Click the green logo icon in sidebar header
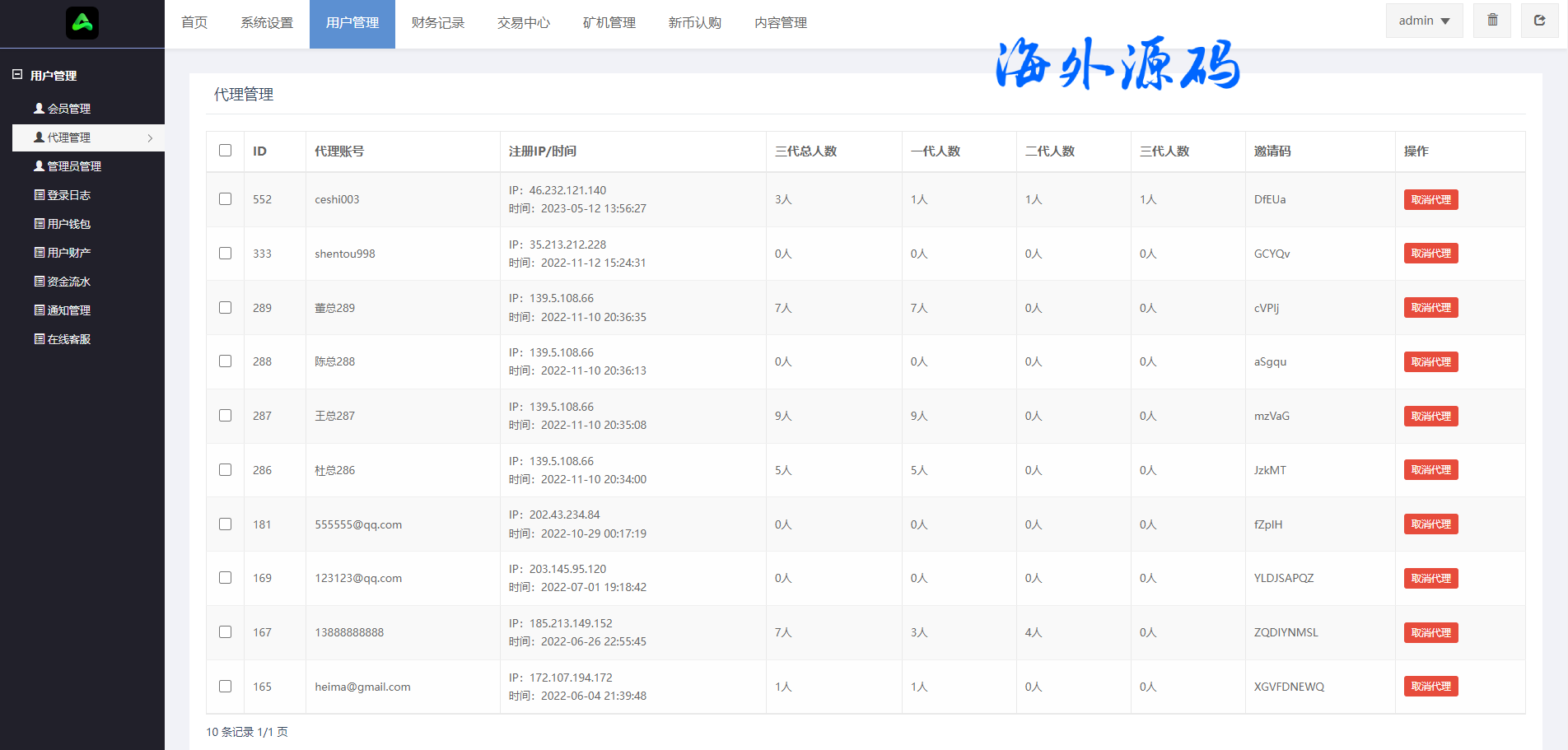 (82, 23)
